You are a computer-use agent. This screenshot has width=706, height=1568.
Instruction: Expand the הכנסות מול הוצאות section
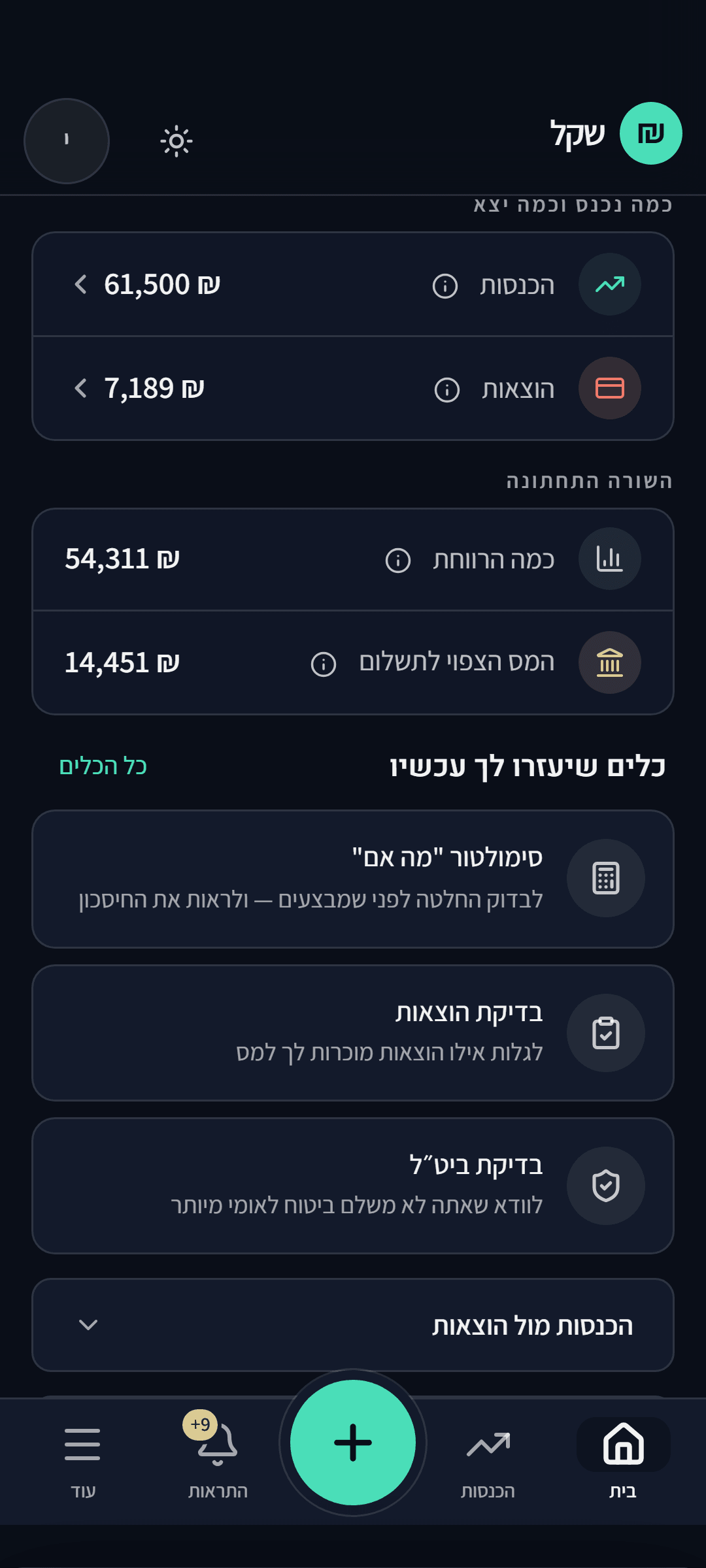click(353, 1325)
